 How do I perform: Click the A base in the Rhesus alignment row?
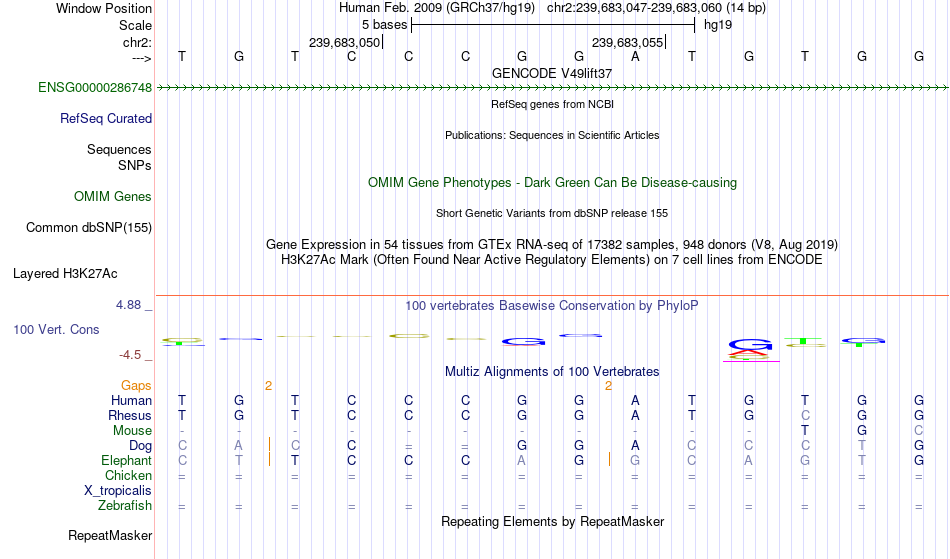point(635,415)
